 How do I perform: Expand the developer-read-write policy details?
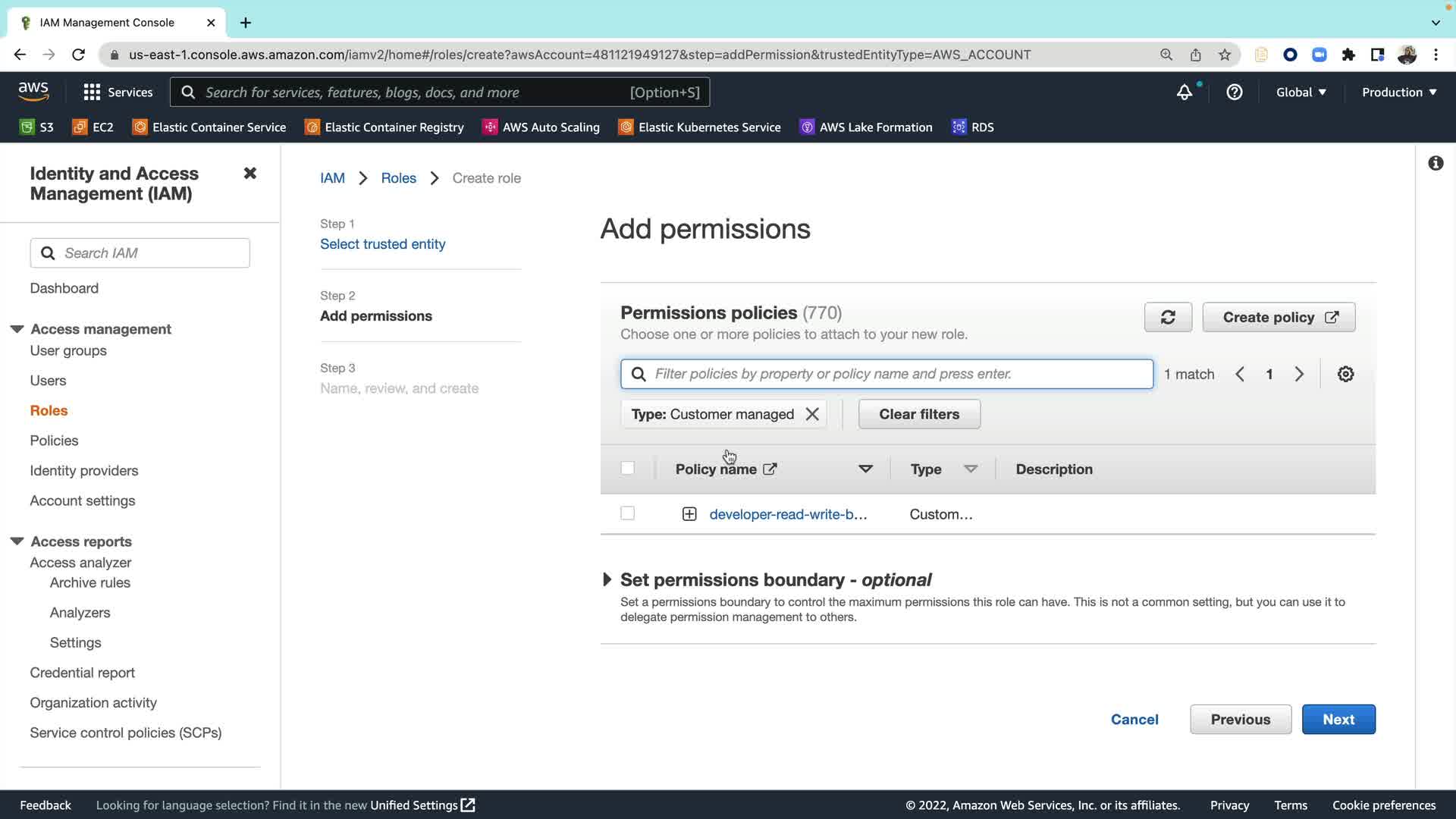[689, 514]
